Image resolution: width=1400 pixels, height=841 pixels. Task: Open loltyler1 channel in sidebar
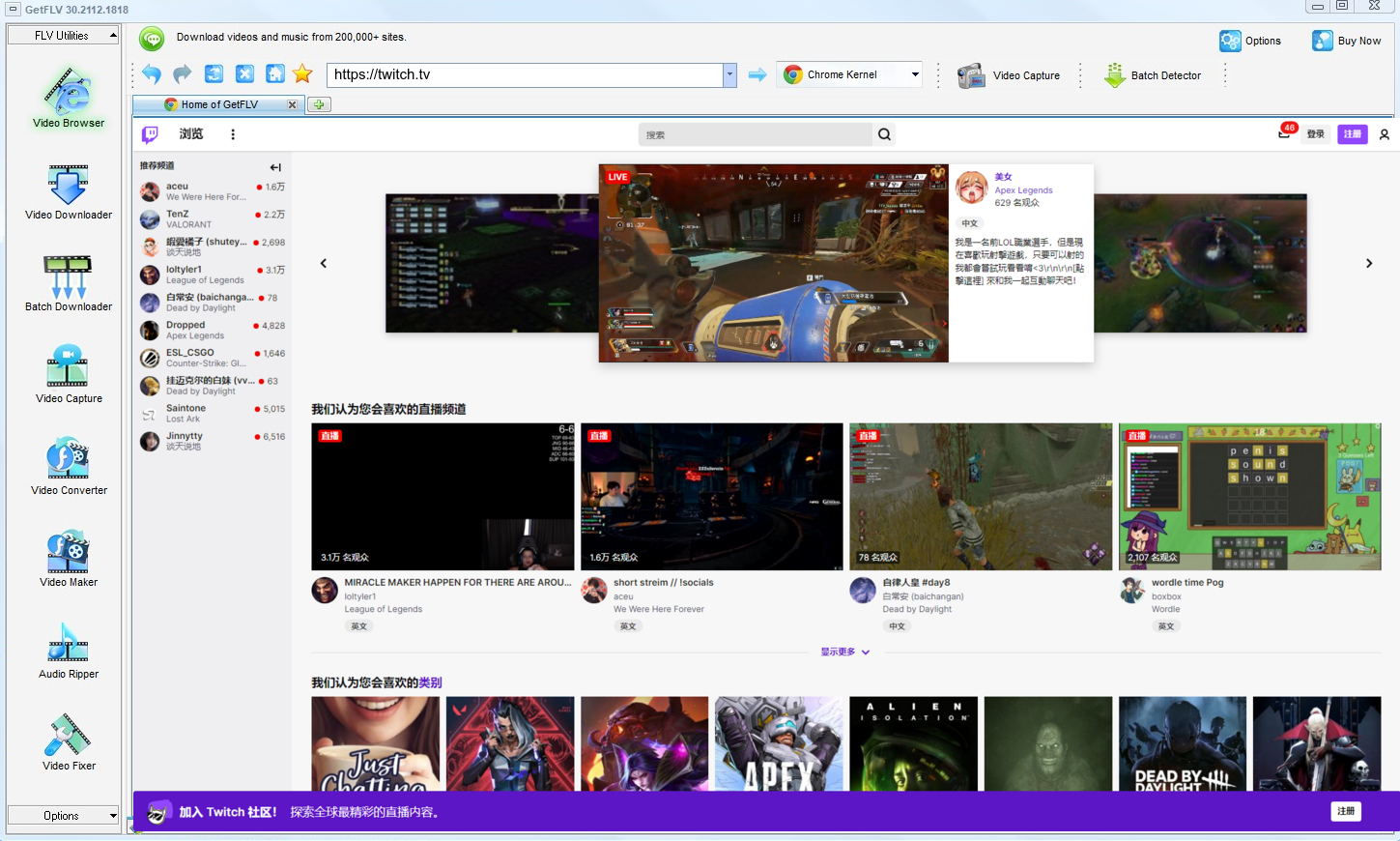(213, 275)
